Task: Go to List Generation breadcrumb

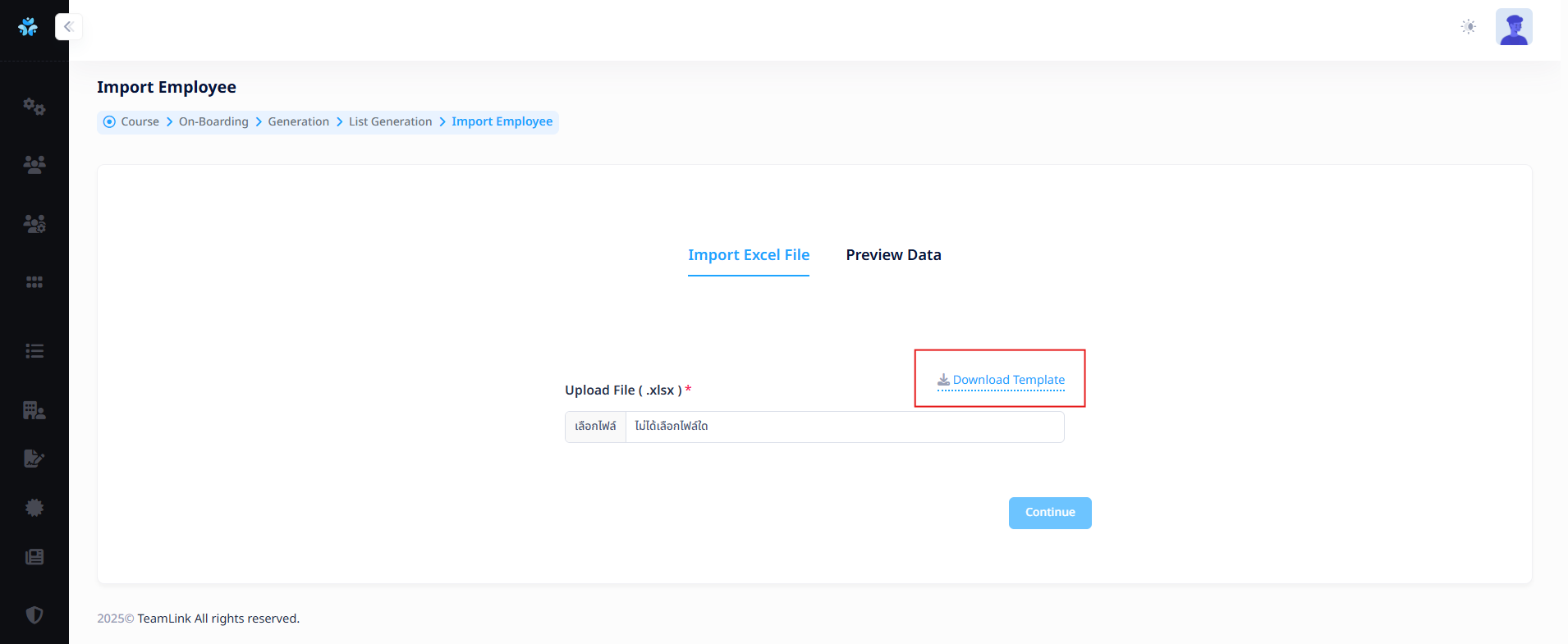Action: point(390,121)
